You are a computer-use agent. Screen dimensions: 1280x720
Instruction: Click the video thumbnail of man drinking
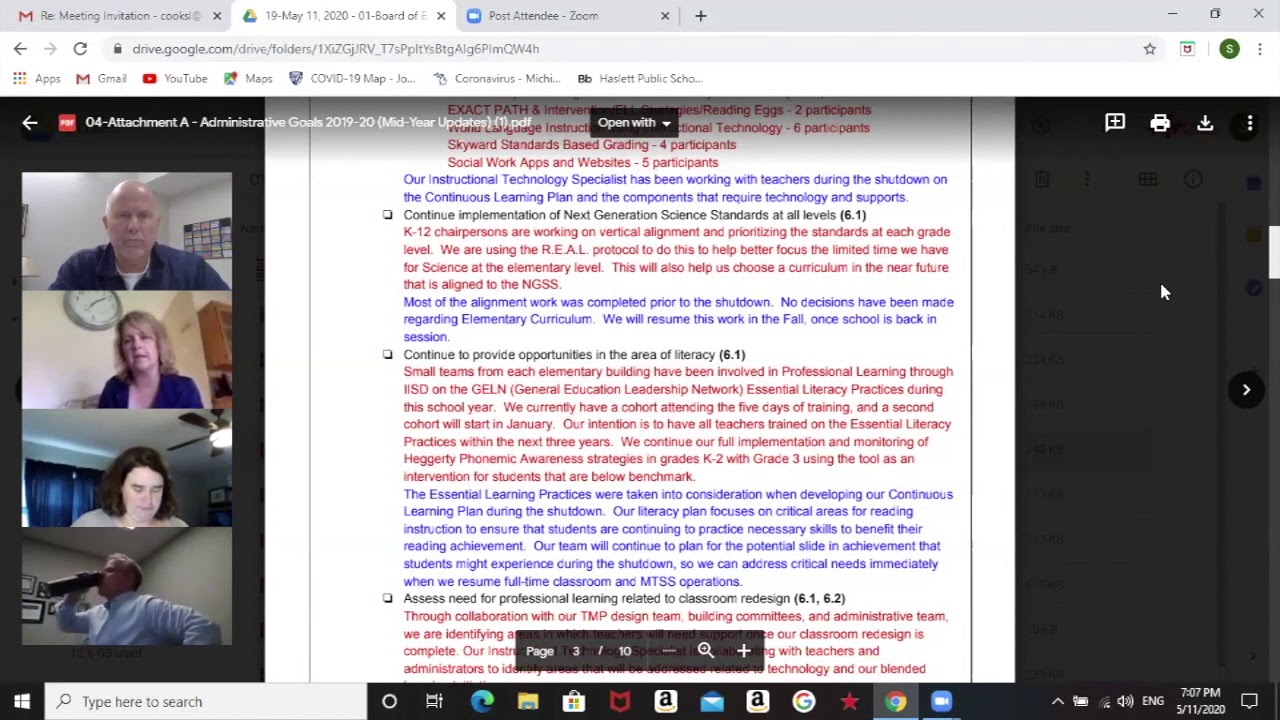pyautogui.click(x=127, y=586)
